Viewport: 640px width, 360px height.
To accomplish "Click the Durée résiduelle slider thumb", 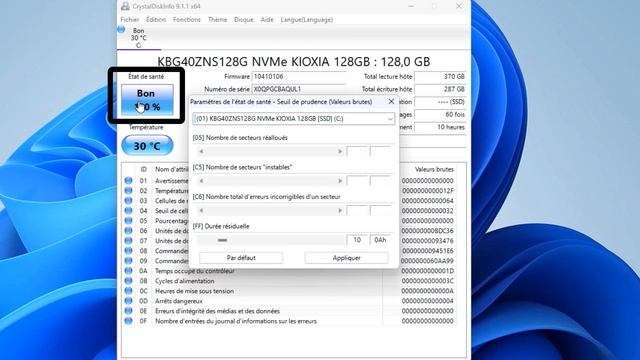I will pyautogui.click(x=222, y=240).
